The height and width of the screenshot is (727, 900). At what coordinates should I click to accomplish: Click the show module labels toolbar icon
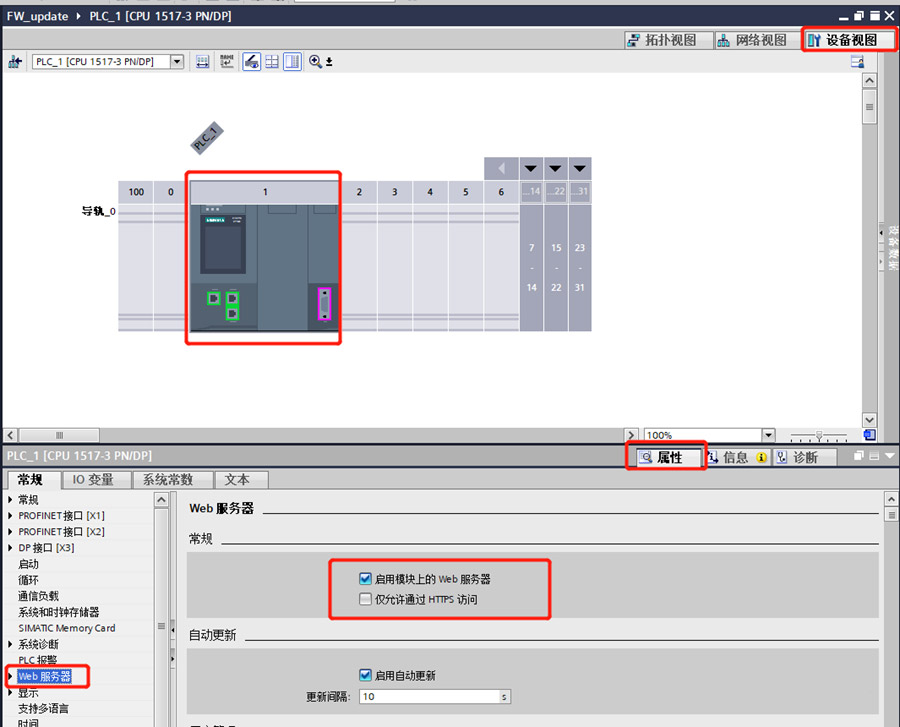(x=227, y=62)
